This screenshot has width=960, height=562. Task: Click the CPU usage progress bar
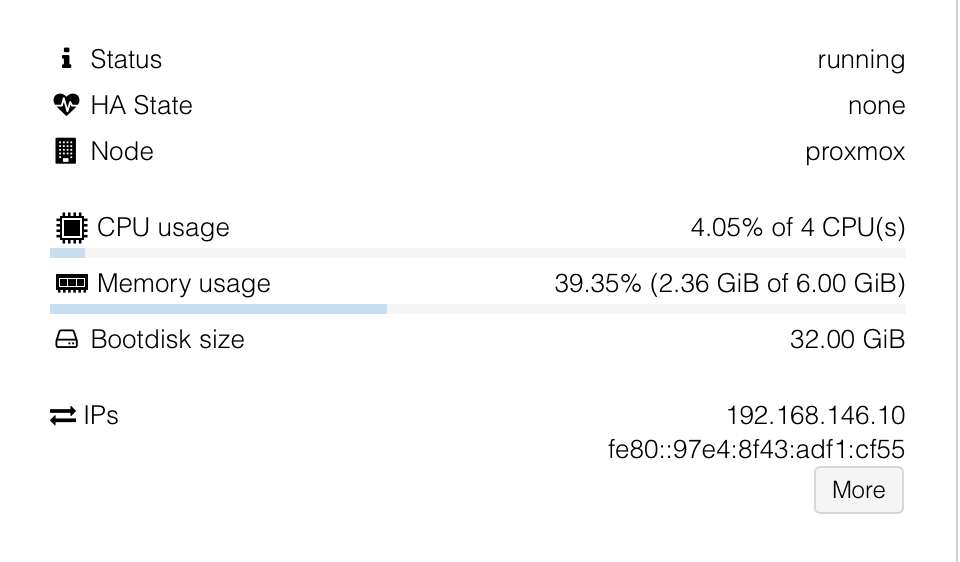[x=478, y=253]
